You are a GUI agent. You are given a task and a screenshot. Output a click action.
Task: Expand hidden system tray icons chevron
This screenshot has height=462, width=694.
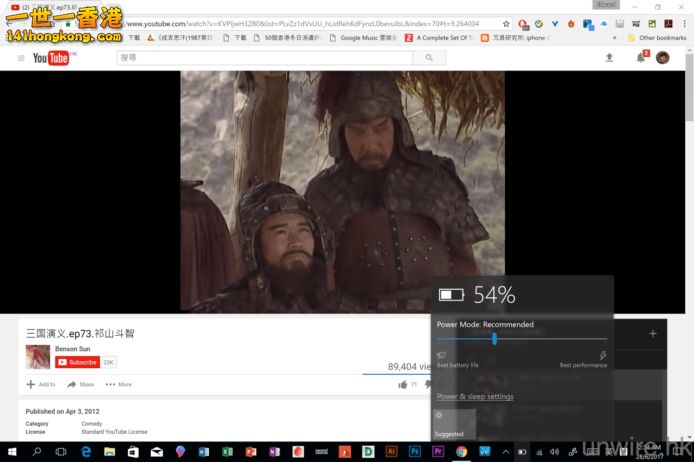[506, 452]
